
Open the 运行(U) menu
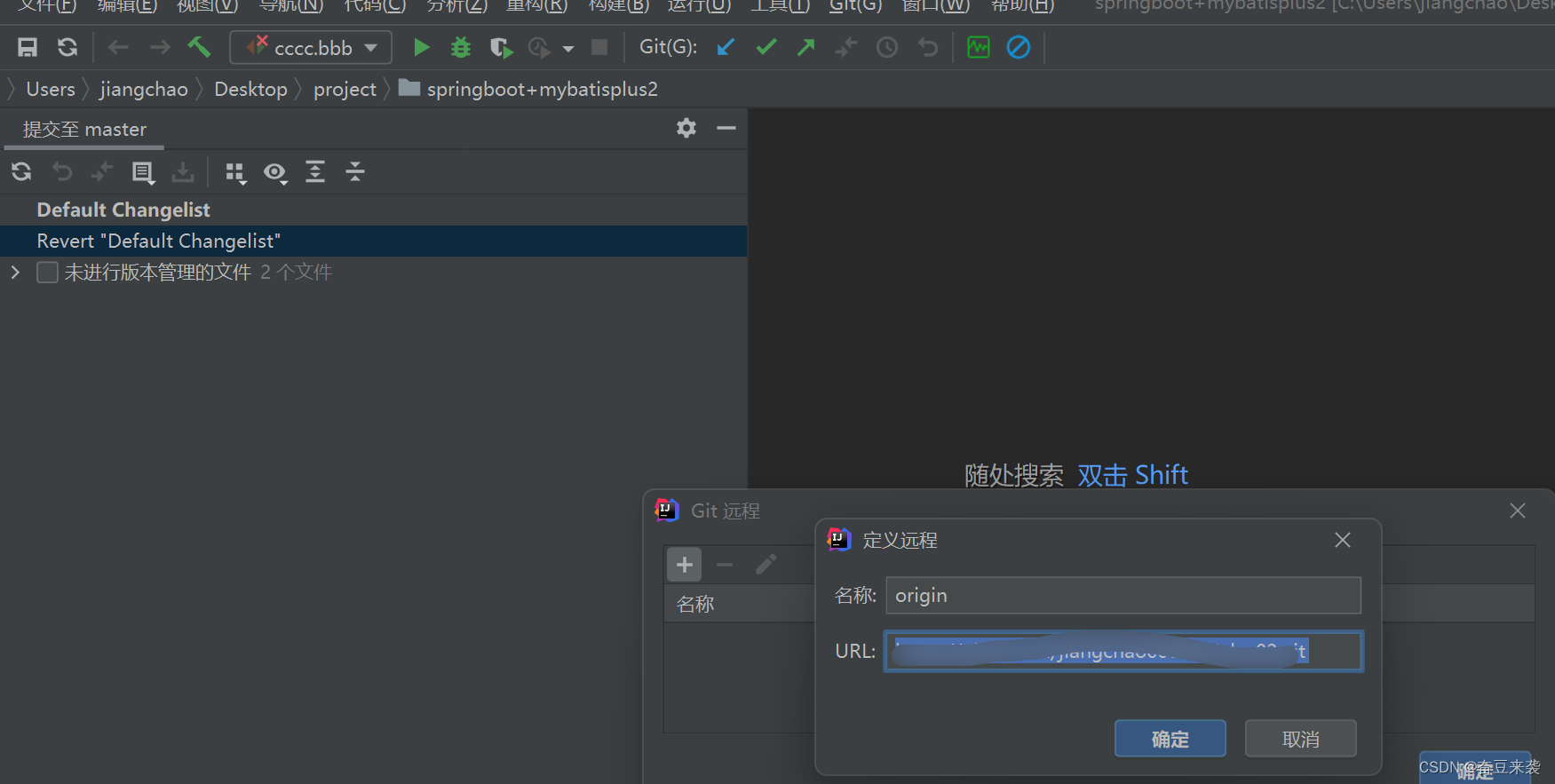pos(699,6)
